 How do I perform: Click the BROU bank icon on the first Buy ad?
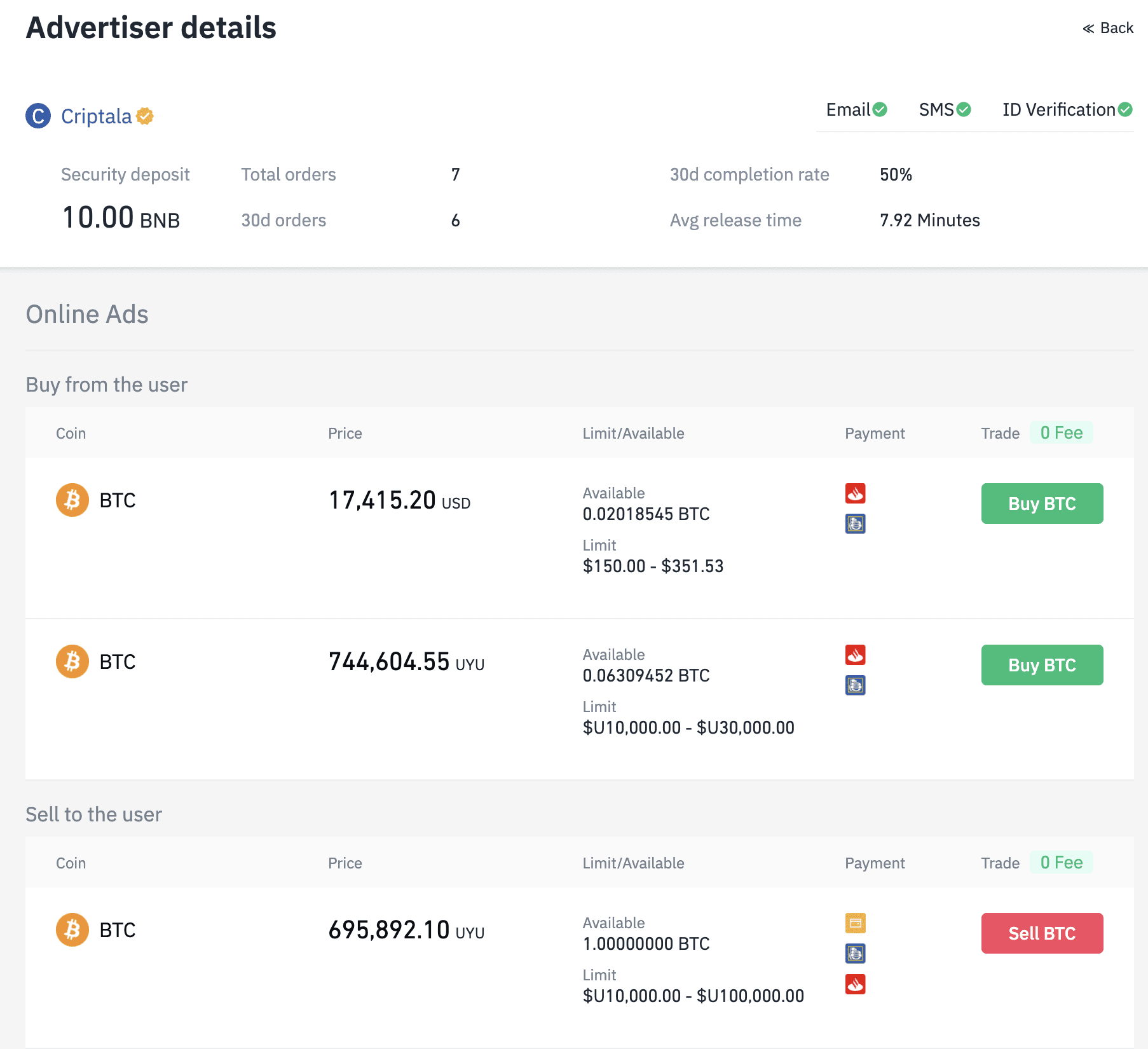pos(856,524)
